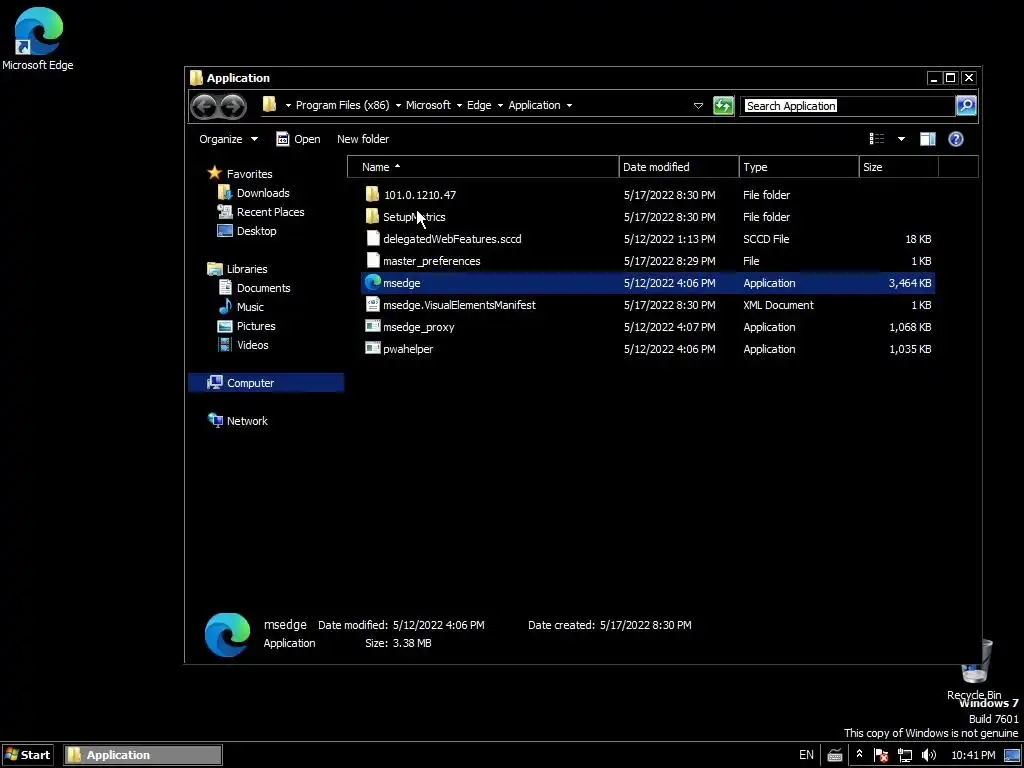Viewport: 1024px width, 768px height.
Task: Open the Recycle Bin on the desktop
Action: pos(976,669)
